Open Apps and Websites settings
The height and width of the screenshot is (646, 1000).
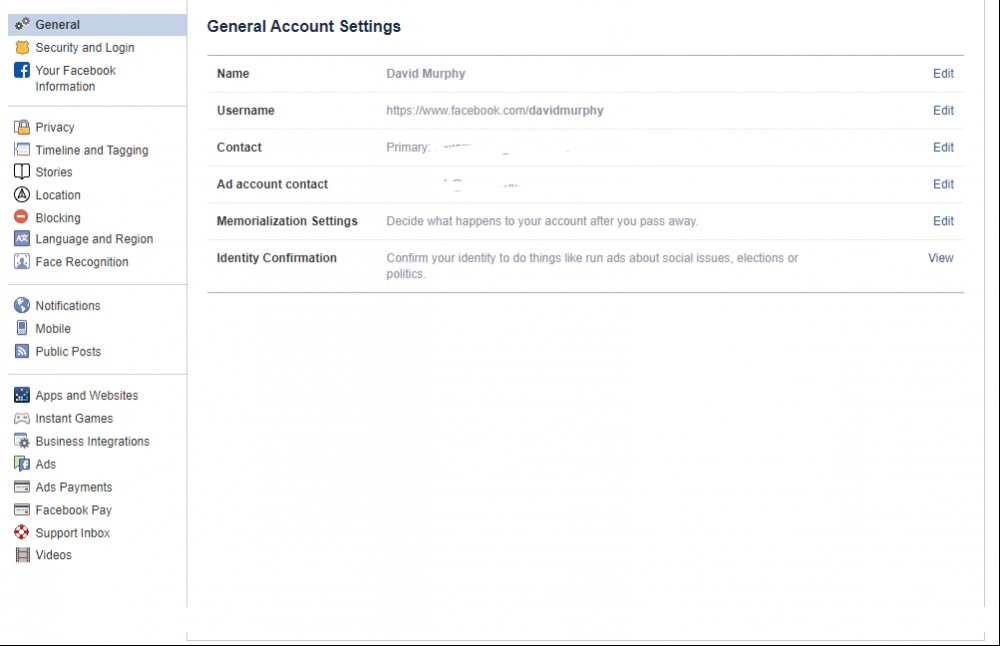(87, 395)
